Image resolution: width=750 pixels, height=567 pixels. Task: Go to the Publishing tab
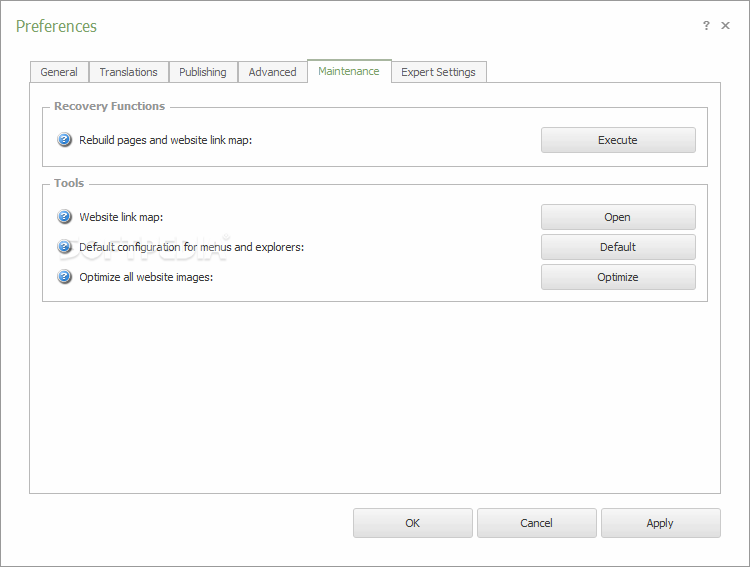[x=203, y=72]
